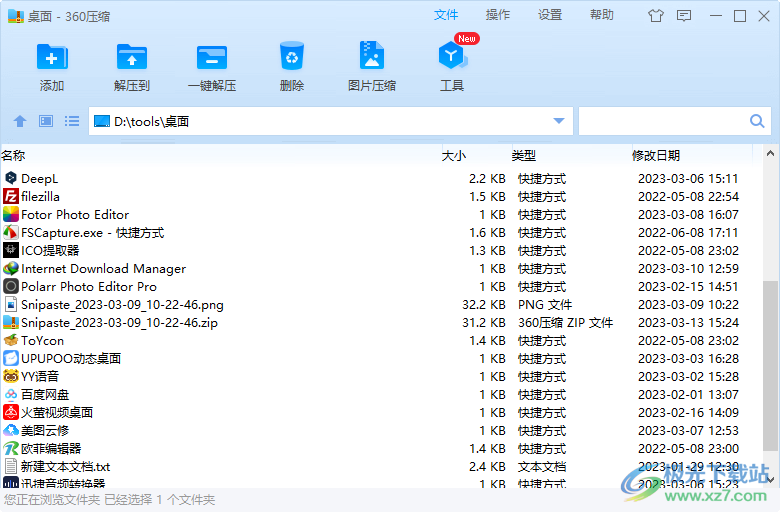
Task: Click the ICO提取器 icon
Action: 11,250
